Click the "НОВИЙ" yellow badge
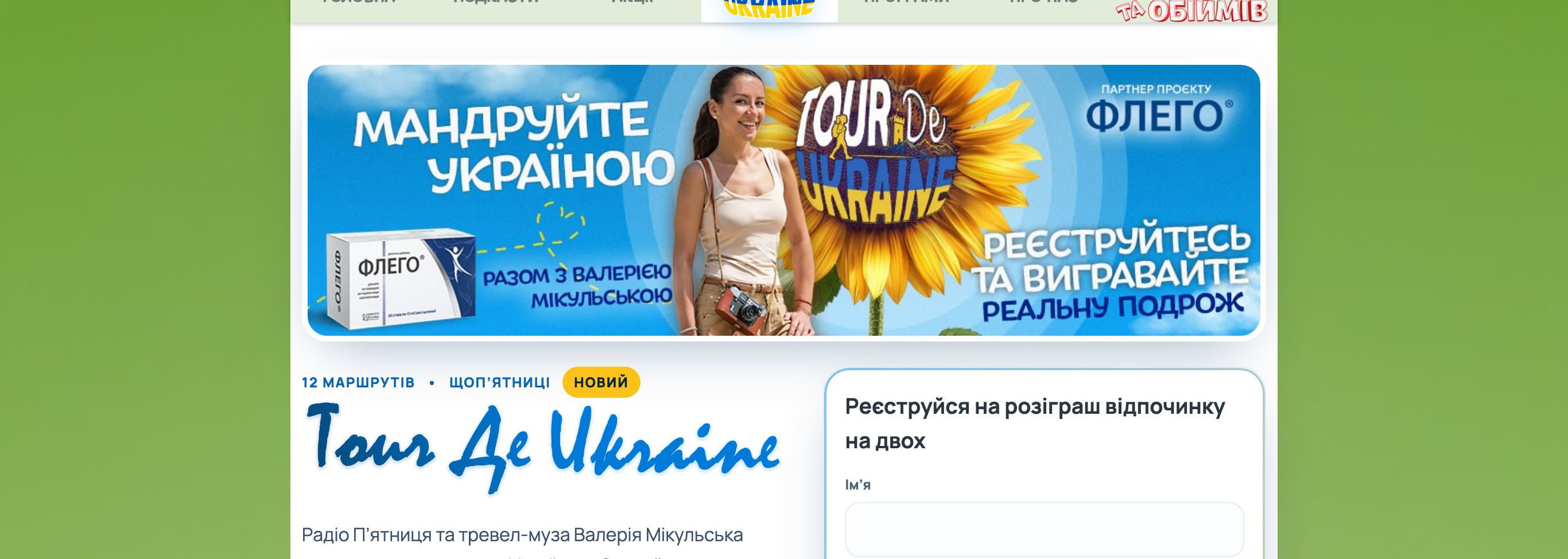This screenshot has height=559, width=1568. tap(601, 382)
